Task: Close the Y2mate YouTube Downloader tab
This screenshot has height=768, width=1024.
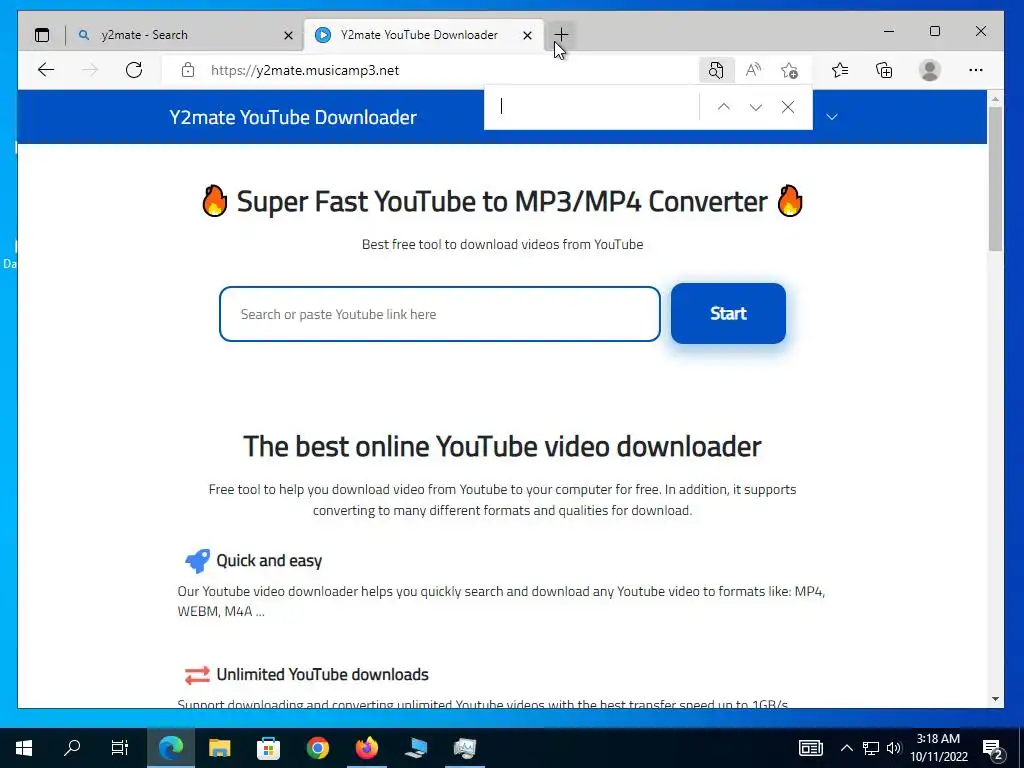Action: (527, 35)
